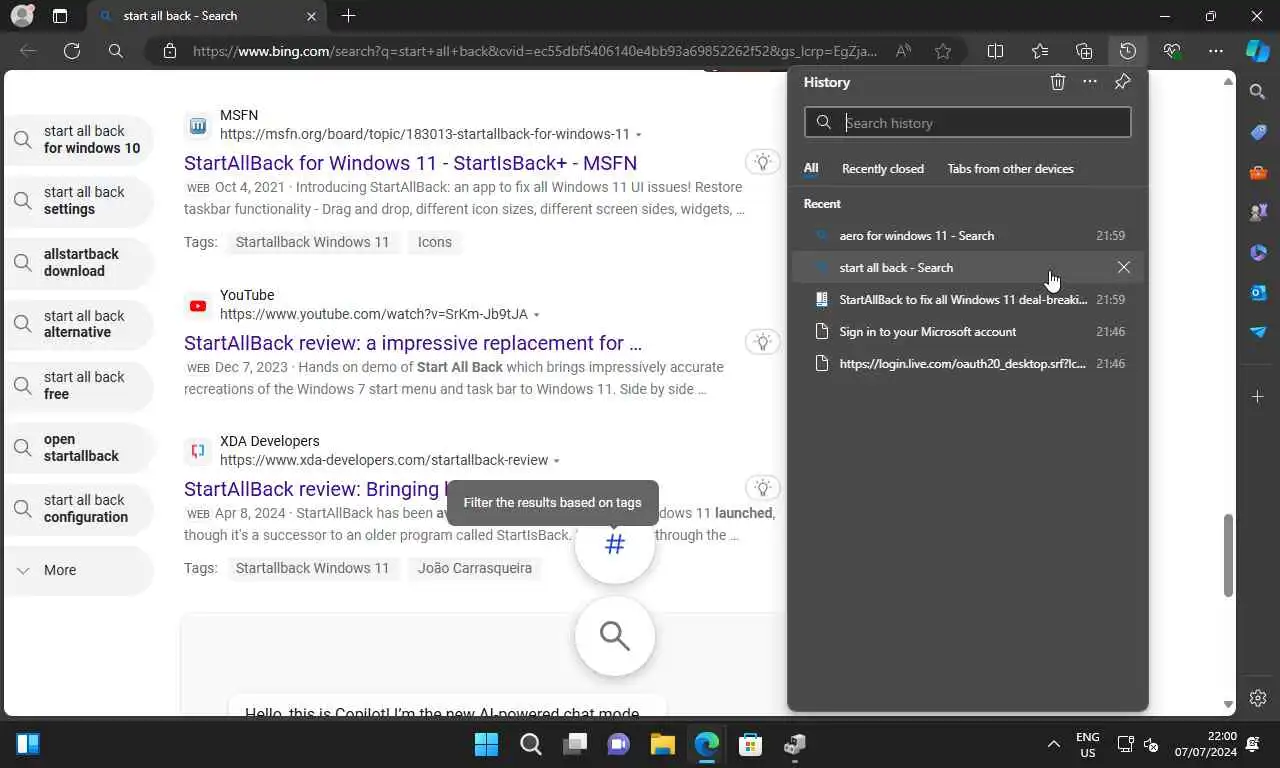This screenshot has width=1280, height=768.
Task: Open History more options ellipsis
Action: pyautogui.click(x=1090, y=82)
